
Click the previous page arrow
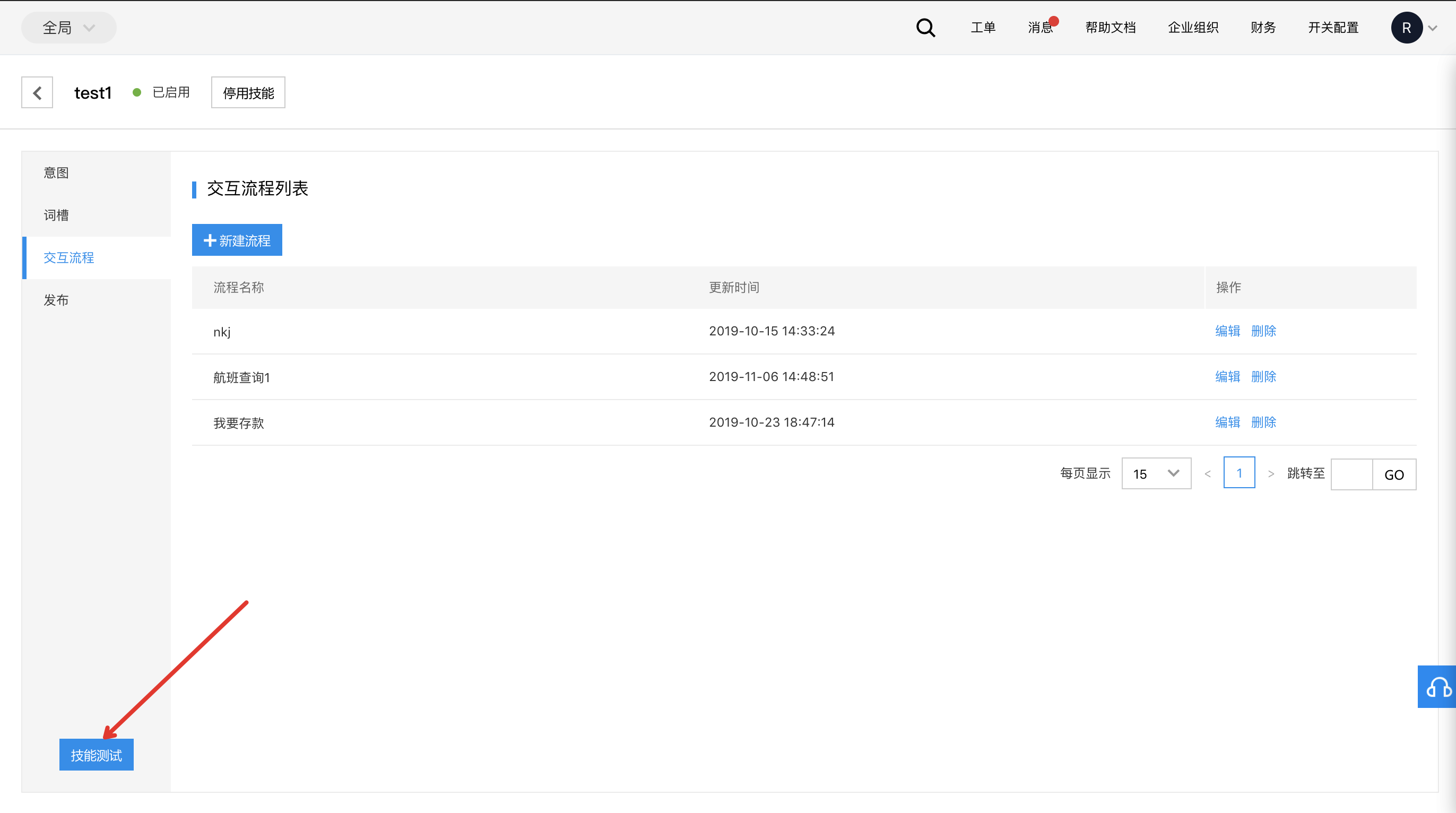click(x=1207, y=474)
